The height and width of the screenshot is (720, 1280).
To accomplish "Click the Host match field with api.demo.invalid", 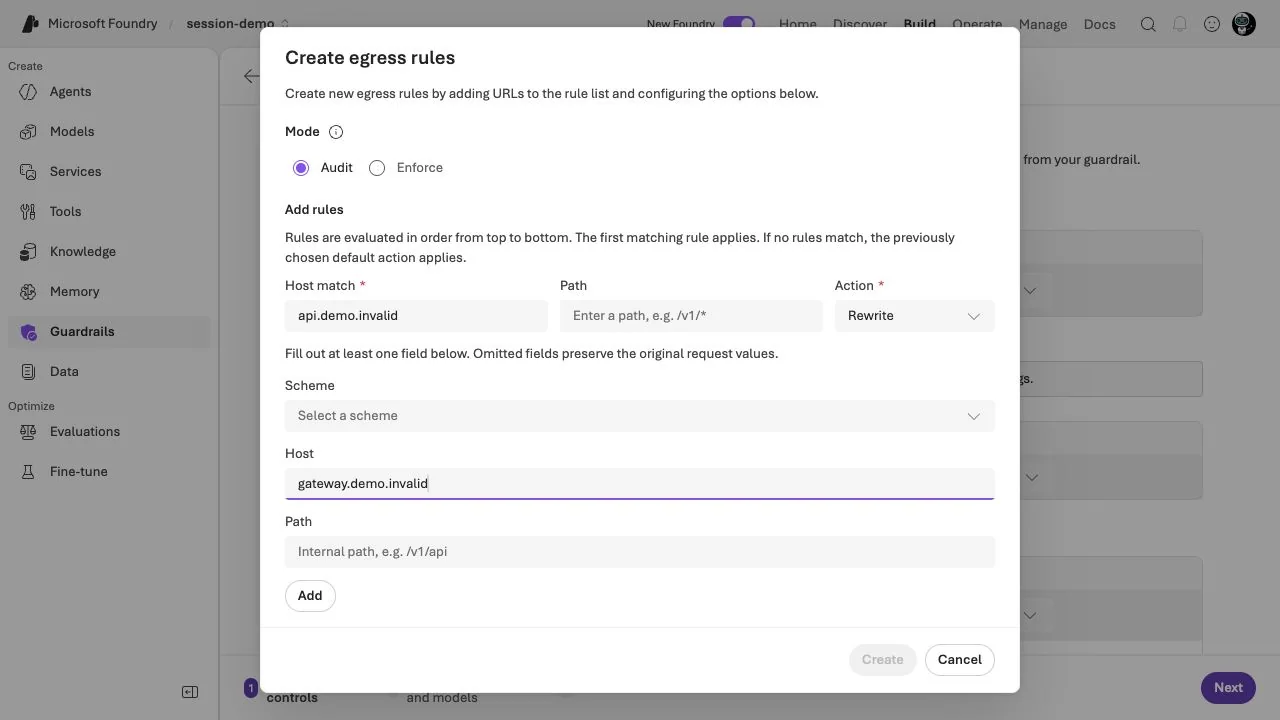I will click(x=416, y=316).
